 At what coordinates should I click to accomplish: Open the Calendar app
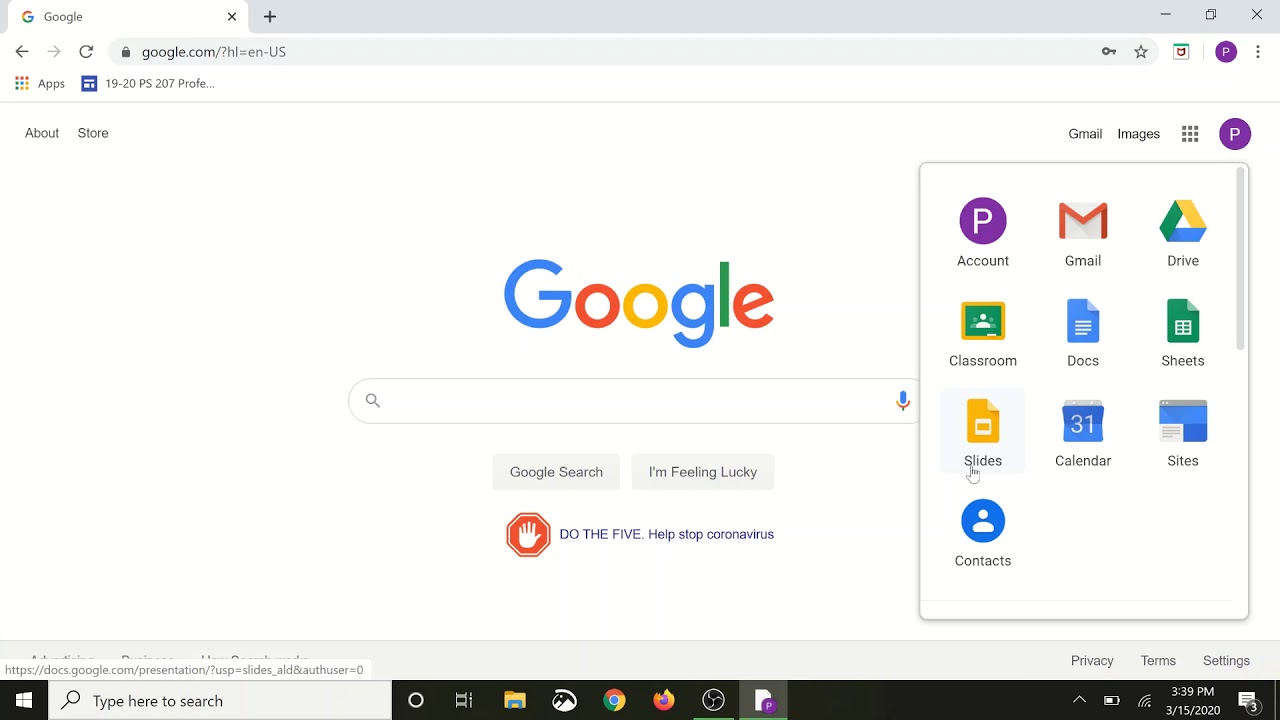point(1083,432)
